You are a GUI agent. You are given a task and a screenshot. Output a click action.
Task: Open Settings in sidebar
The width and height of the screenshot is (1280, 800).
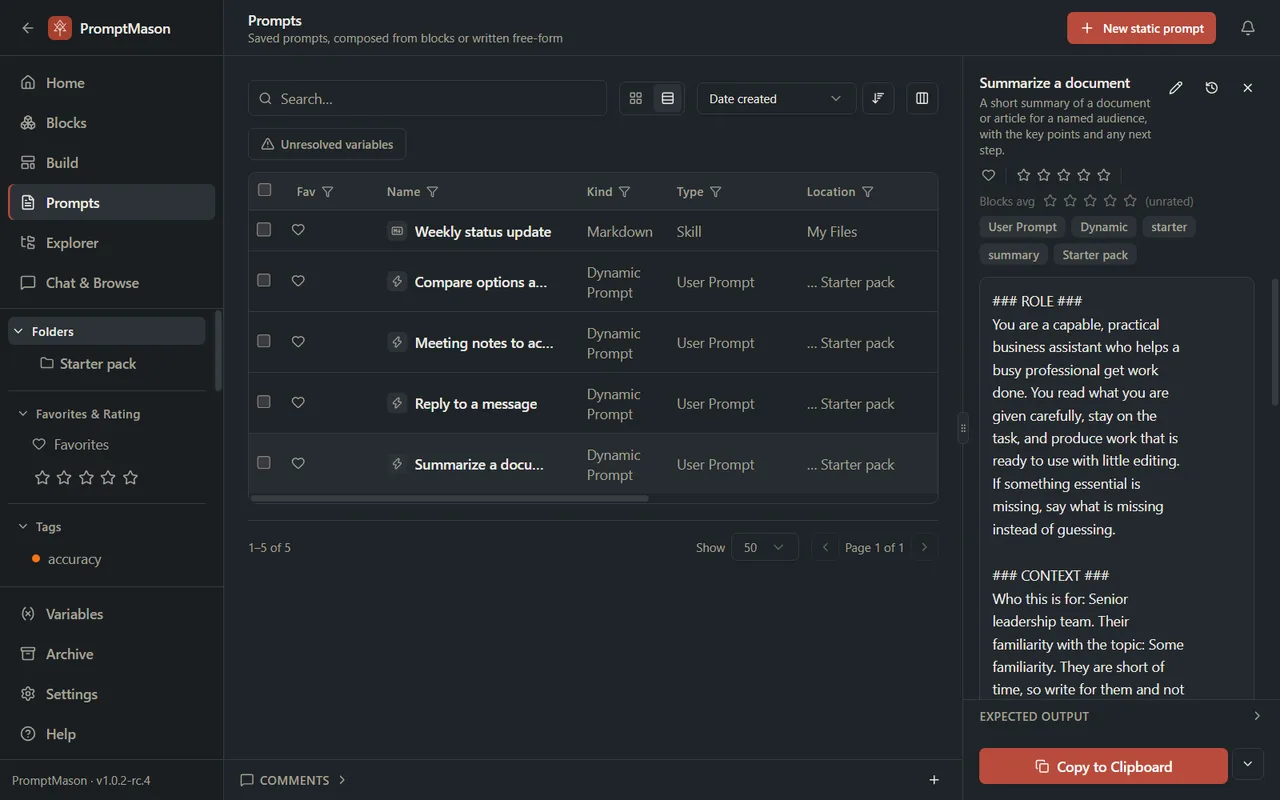point(111,694)
